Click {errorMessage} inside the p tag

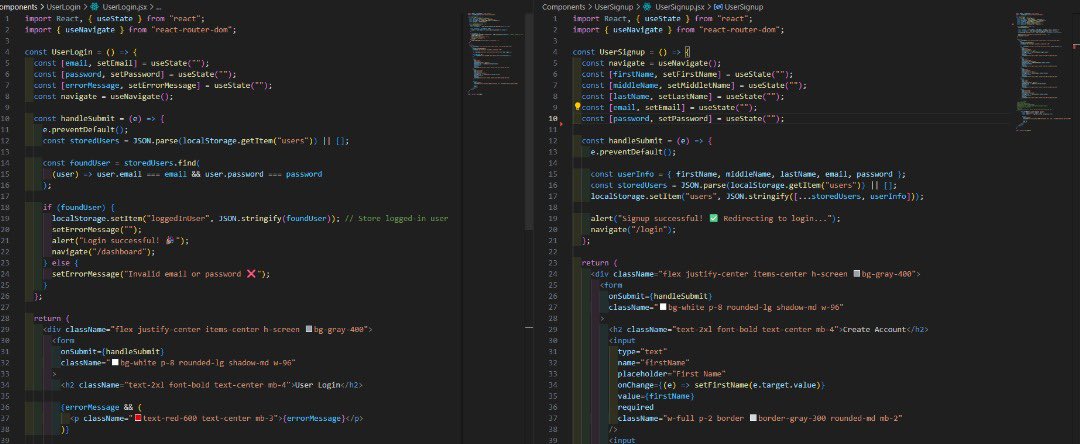[315, 419]
